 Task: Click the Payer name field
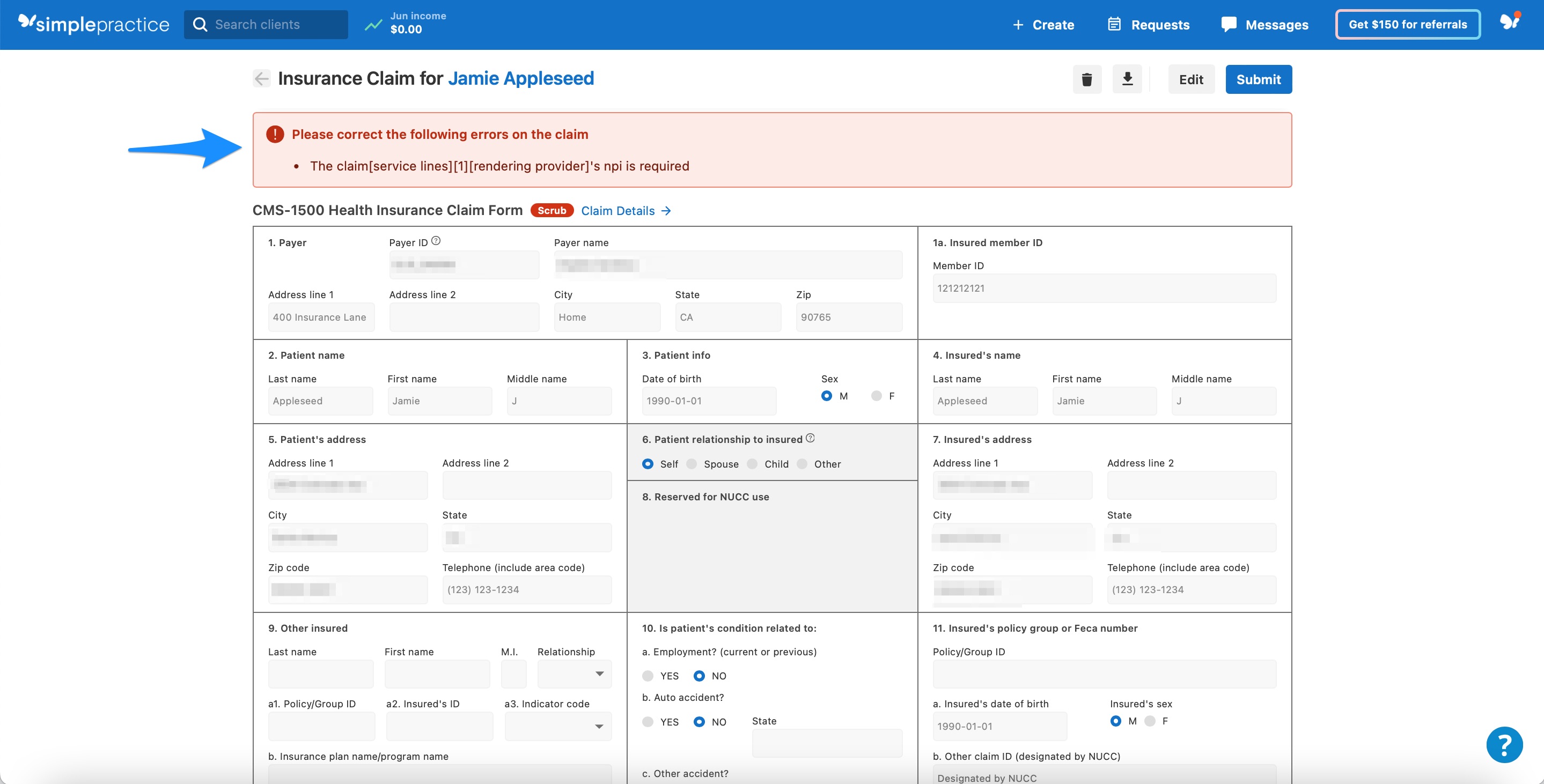[727, 265]
